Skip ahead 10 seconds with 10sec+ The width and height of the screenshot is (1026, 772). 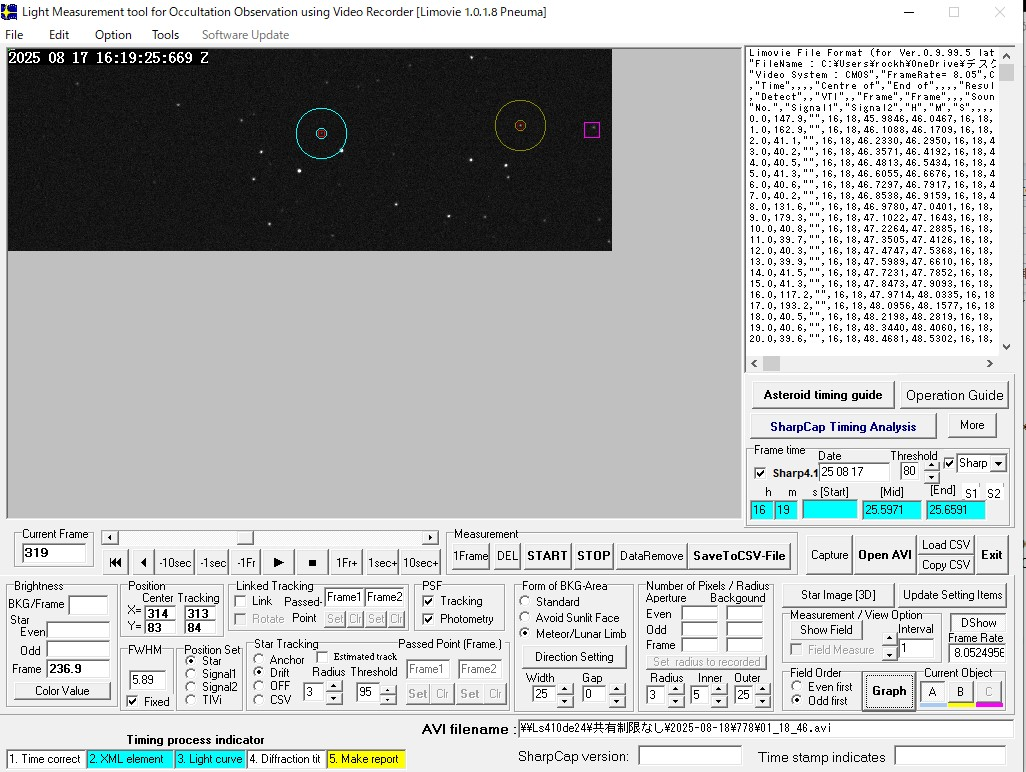point(421,563)
